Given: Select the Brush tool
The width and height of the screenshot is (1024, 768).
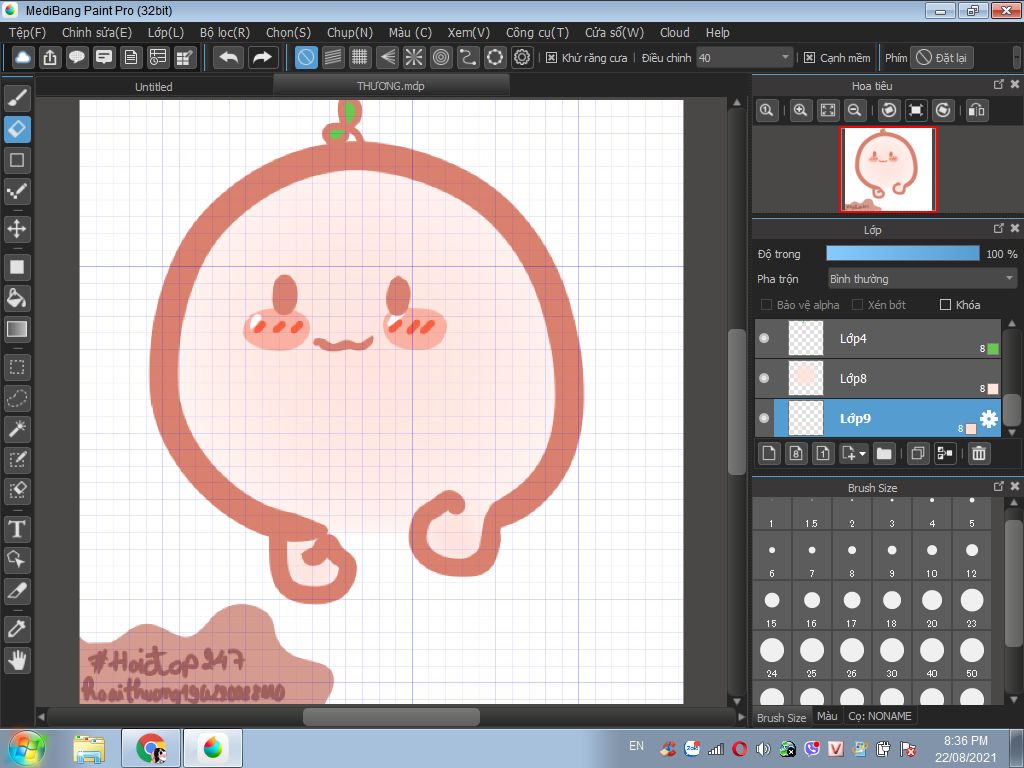Looking at the screenshot, I should (x=17, y=98).
